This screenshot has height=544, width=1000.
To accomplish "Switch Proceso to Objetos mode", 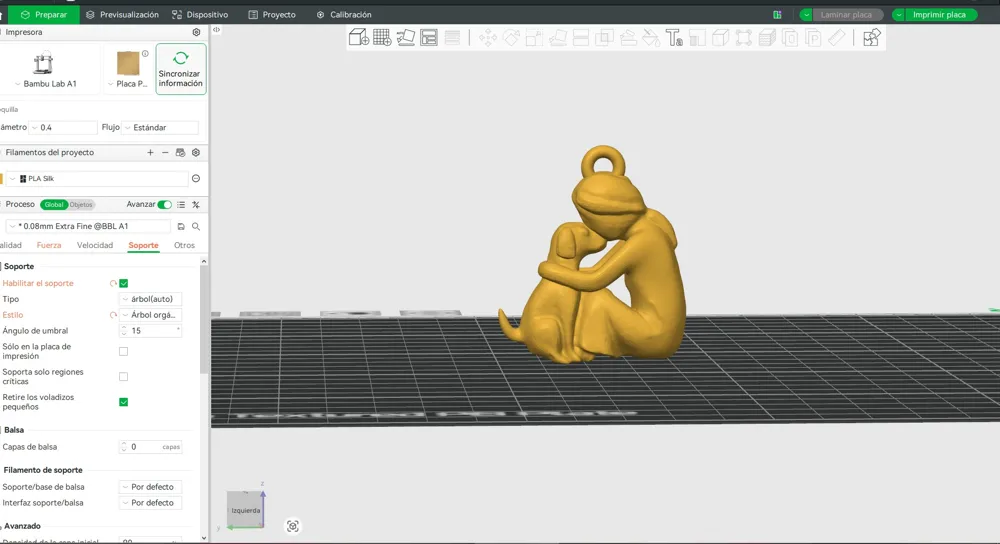I will [81, 205].
